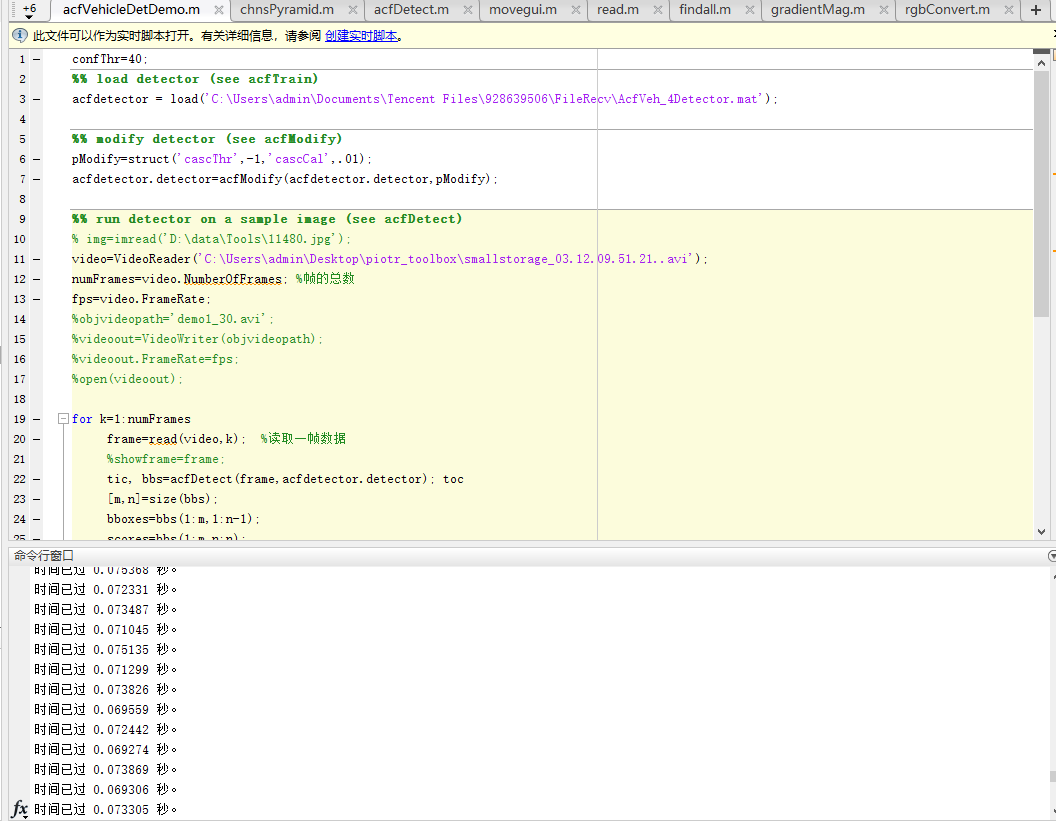Toggle breakpoint on line 3
Image resolution: width=1056 pixels, height=821 pixels.
click(x=37, y=99)
